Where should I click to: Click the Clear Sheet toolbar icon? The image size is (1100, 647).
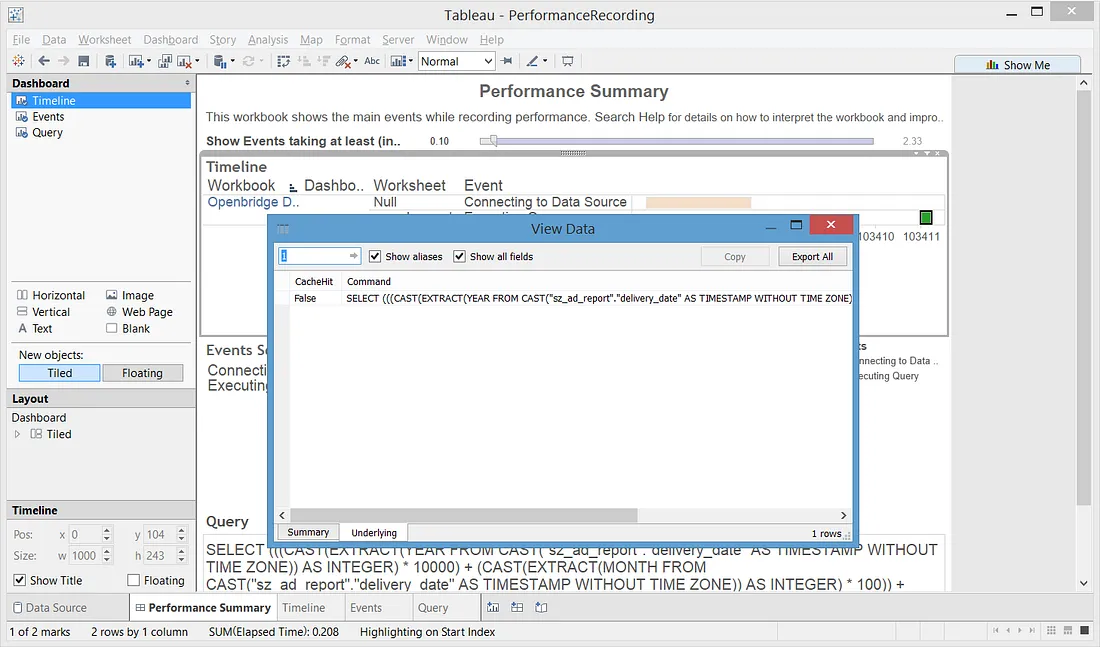(x=185, y=62)
